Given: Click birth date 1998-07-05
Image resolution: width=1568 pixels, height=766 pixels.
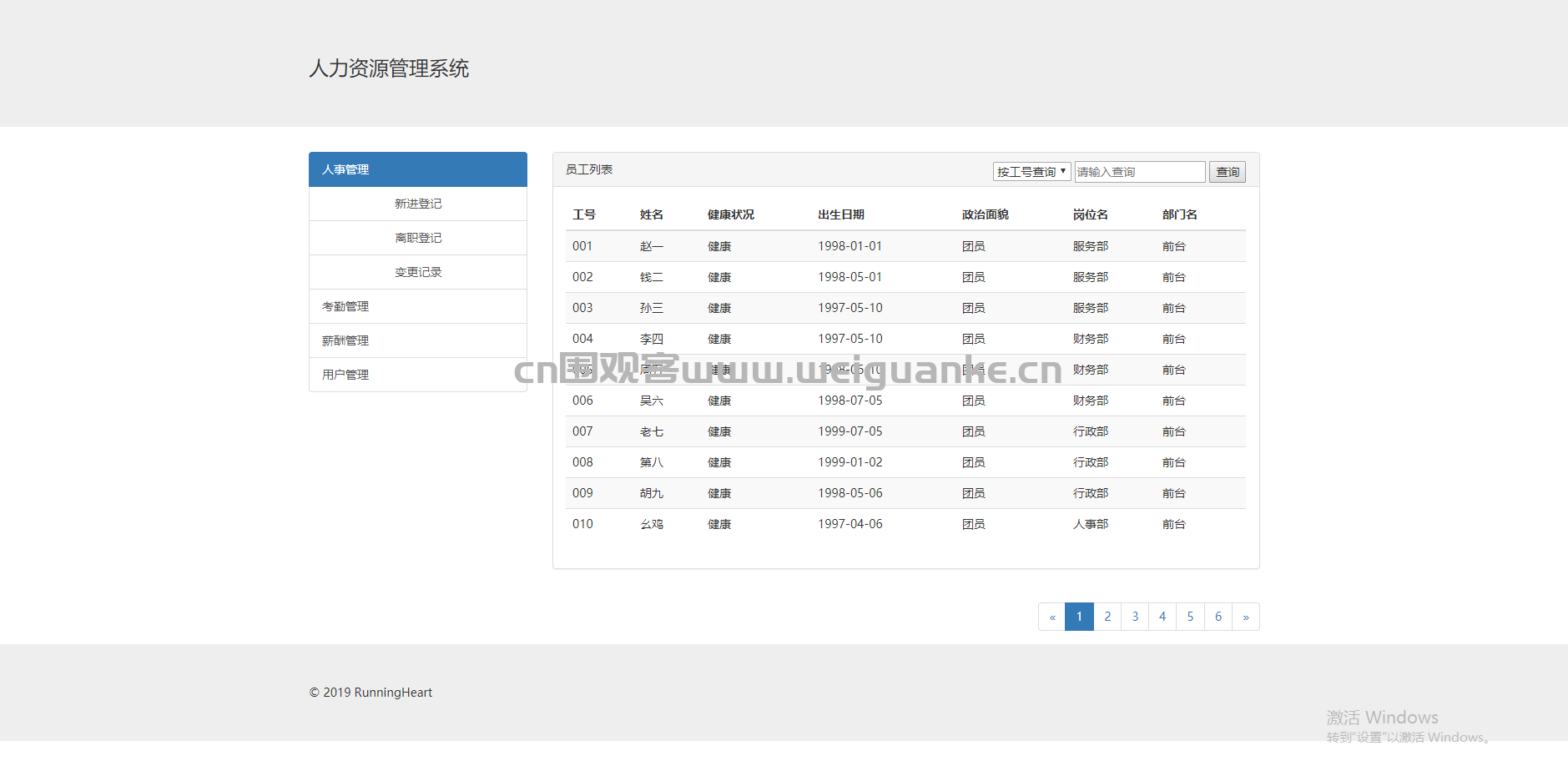Looking at the screenshot, I should coord(850,401).
